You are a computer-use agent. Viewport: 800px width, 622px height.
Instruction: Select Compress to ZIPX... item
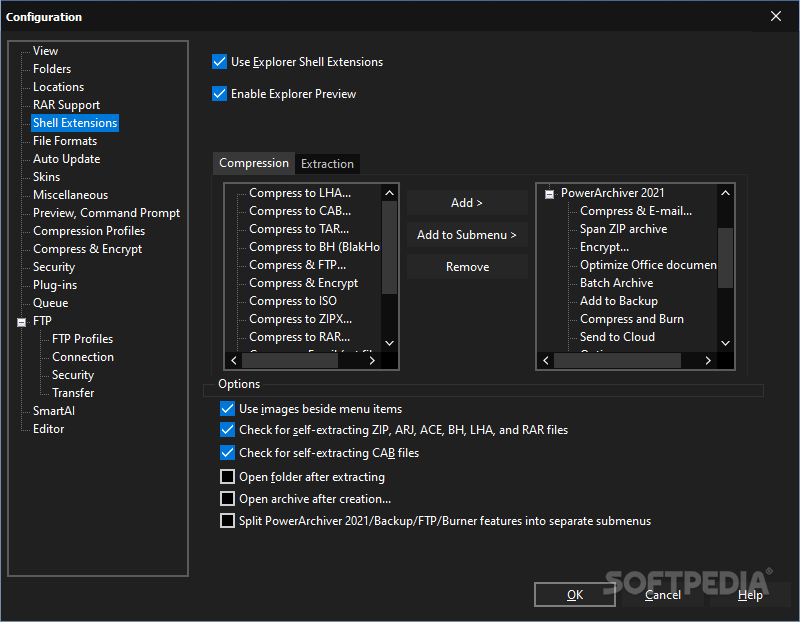tap(301, 319)
